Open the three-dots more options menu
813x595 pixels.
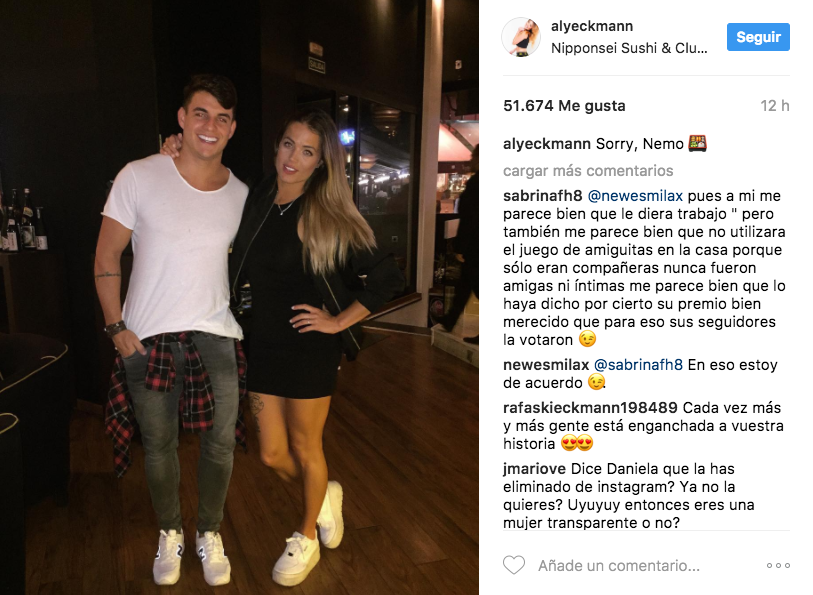(x=778, y=565)
